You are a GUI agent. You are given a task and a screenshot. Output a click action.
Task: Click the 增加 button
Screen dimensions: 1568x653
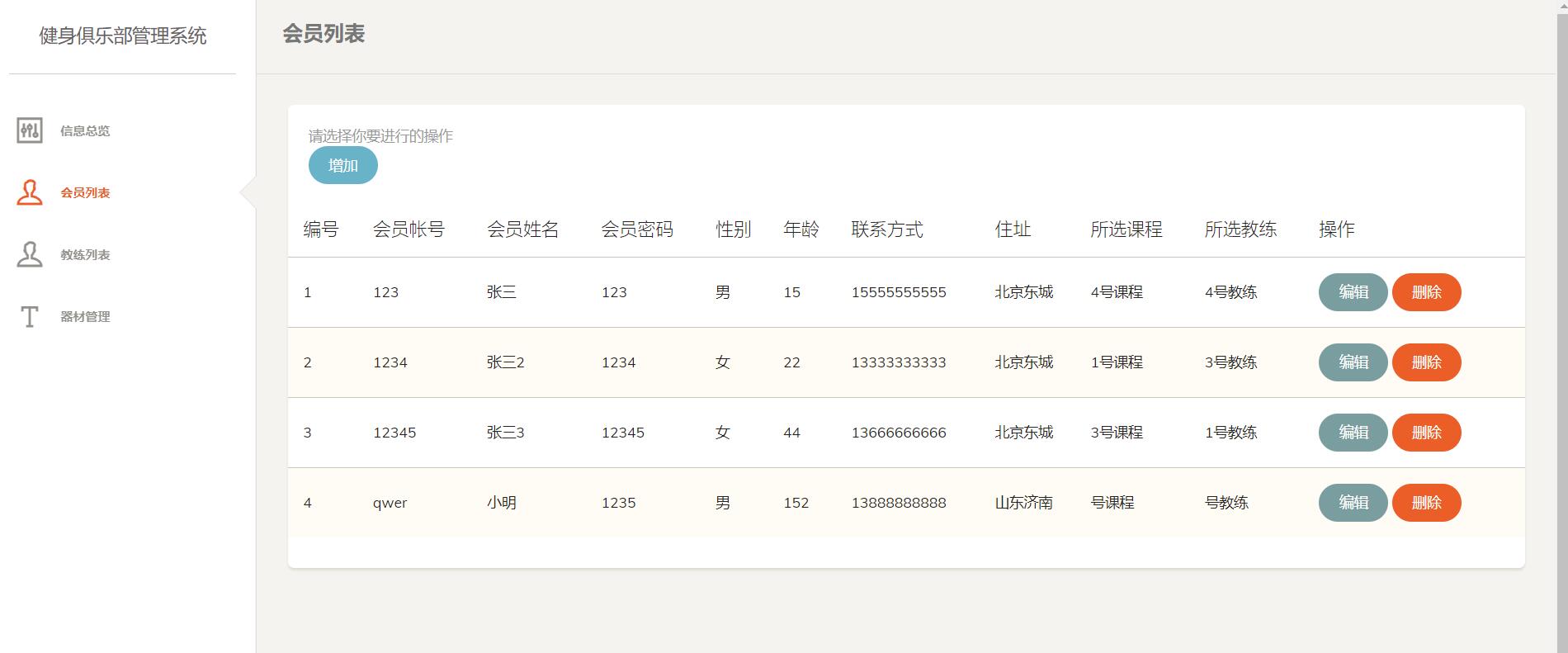[x=343, y=165]
